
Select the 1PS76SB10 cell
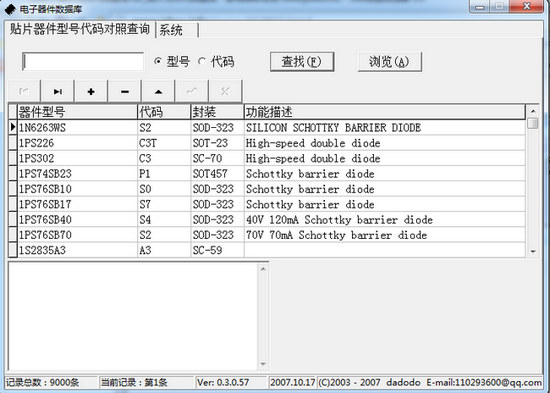(x=77, y=189)
